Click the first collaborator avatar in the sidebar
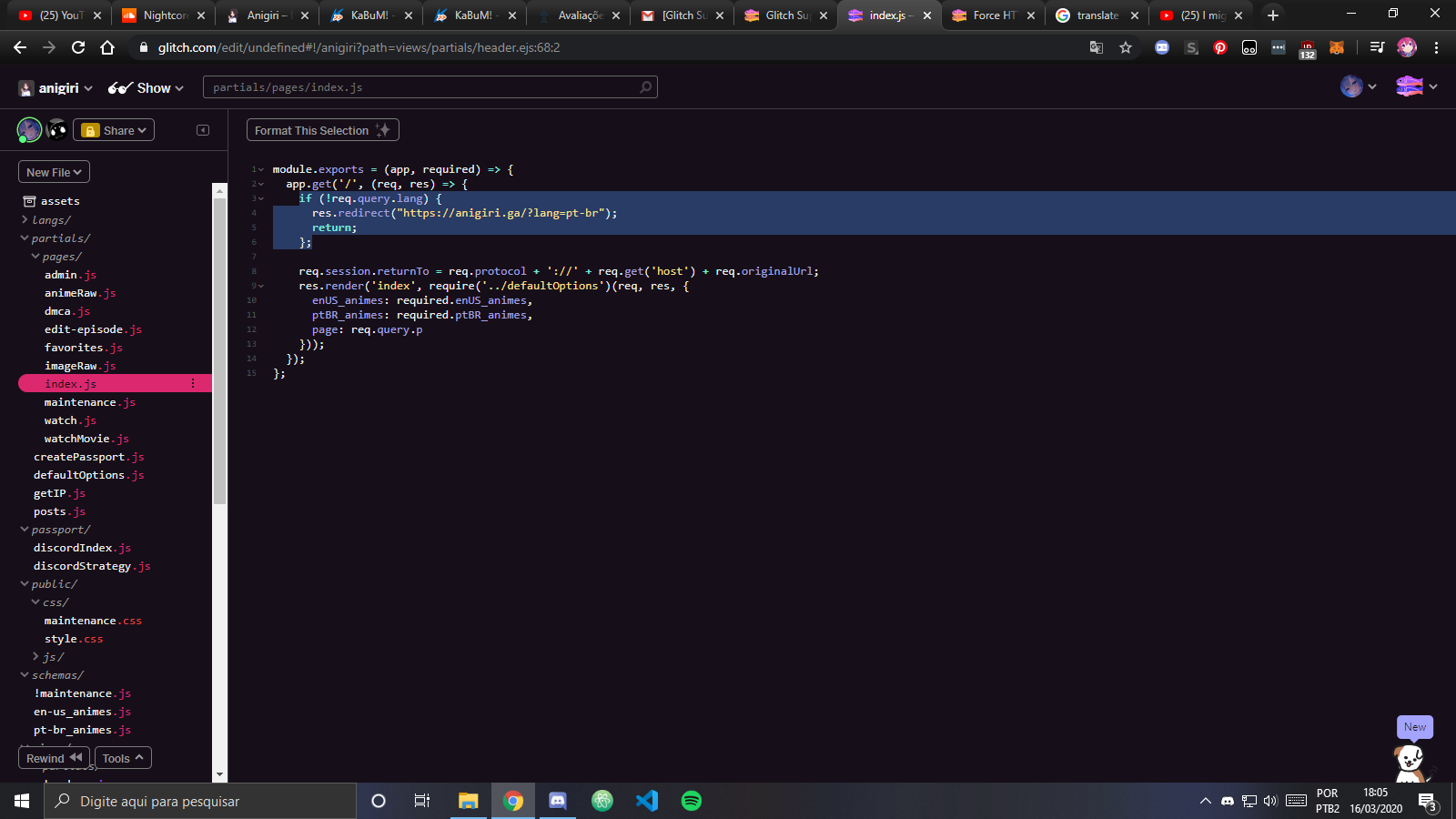The image size is (1456, 819). coord(29,130)
